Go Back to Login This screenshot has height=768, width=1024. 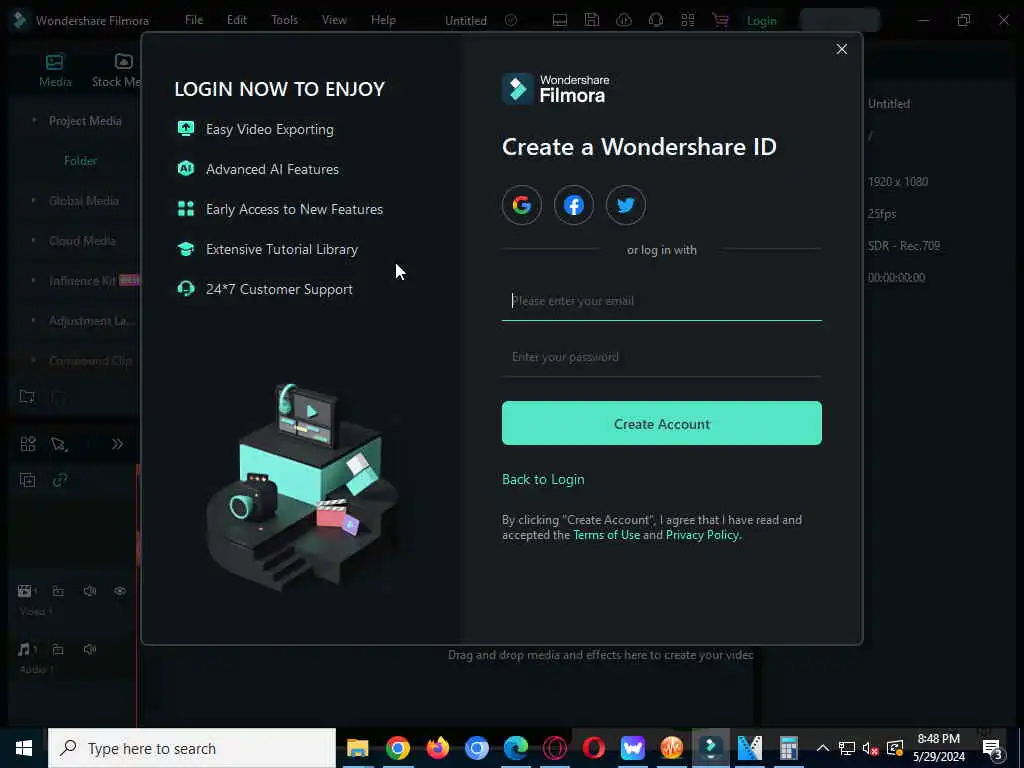543,479
